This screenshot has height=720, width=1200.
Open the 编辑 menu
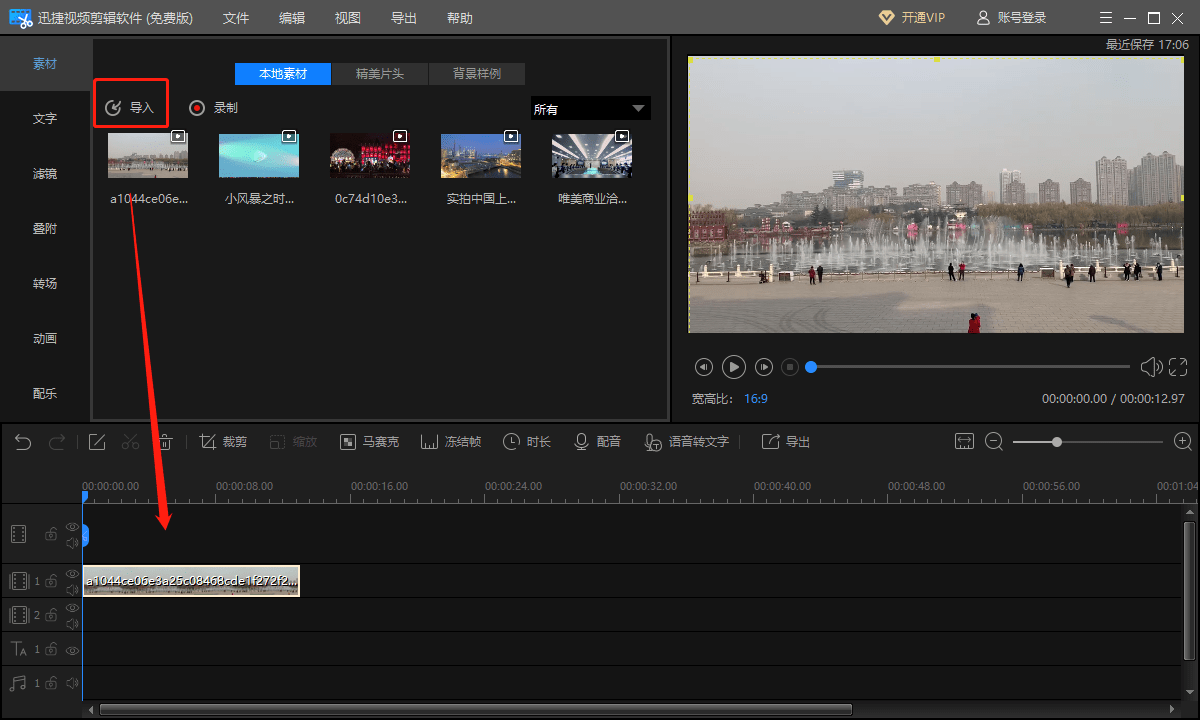point(292,18)
